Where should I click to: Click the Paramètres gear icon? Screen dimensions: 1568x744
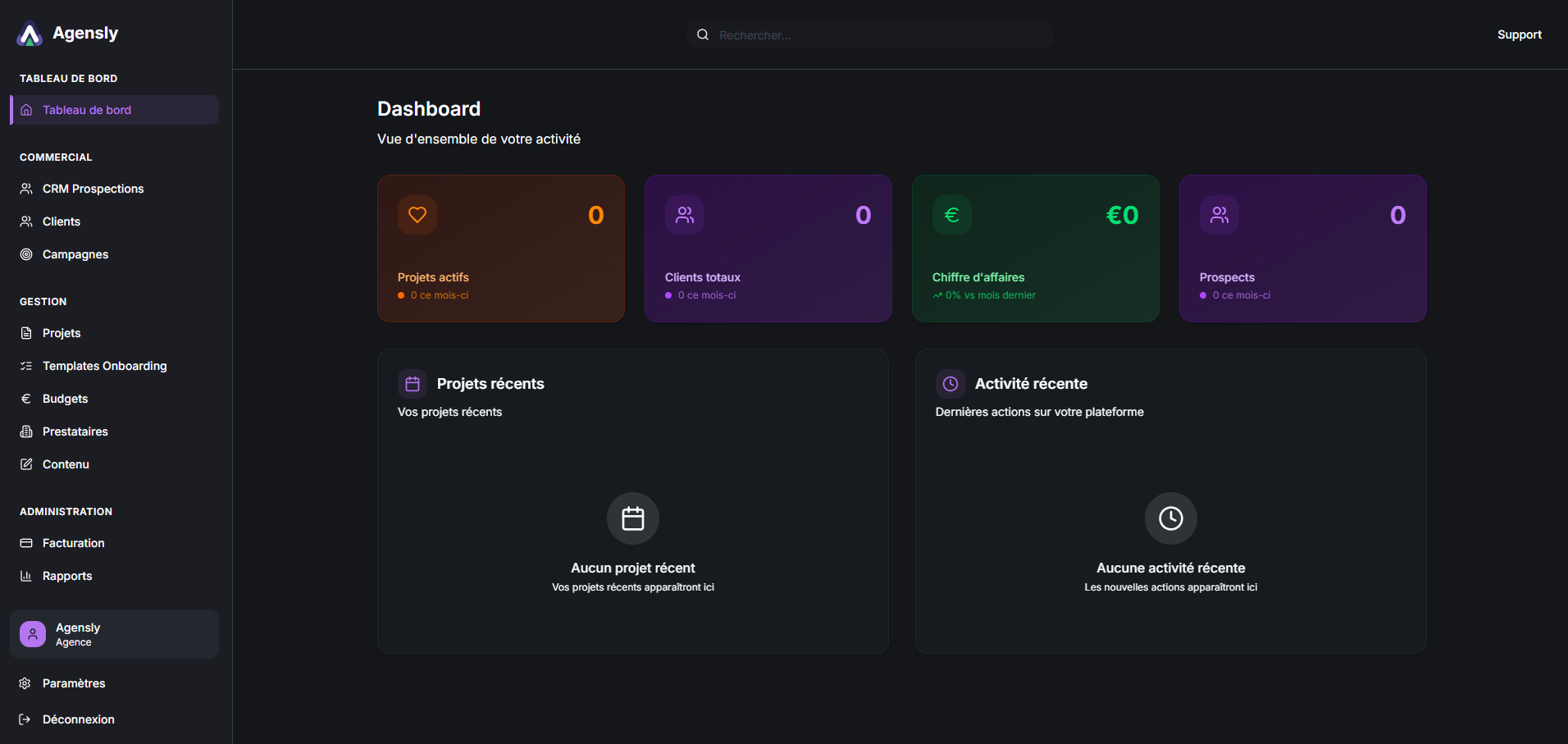pyautogui.click(x=25, y=683)
